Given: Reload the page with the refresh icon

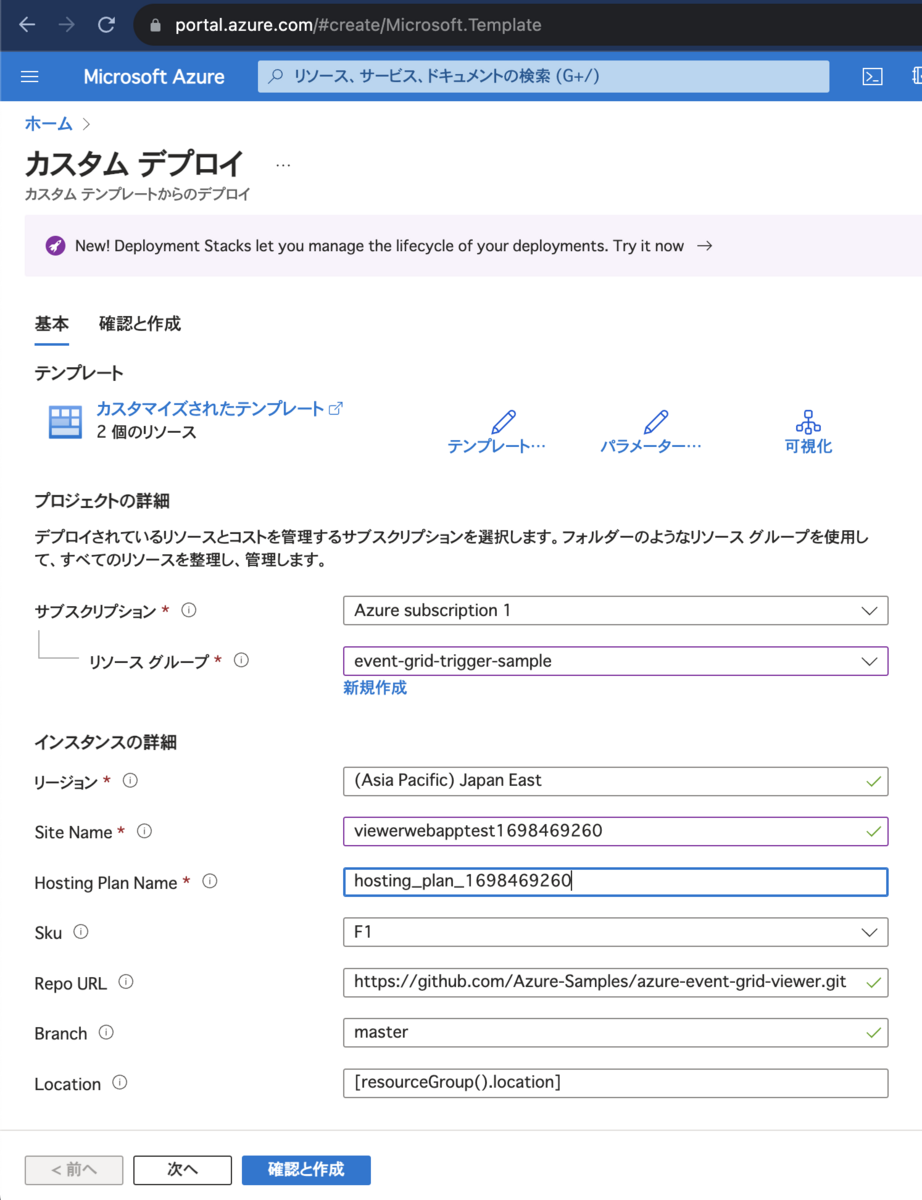Looking at the screenshot, I should pyautogui.click(x=106, y=25).
